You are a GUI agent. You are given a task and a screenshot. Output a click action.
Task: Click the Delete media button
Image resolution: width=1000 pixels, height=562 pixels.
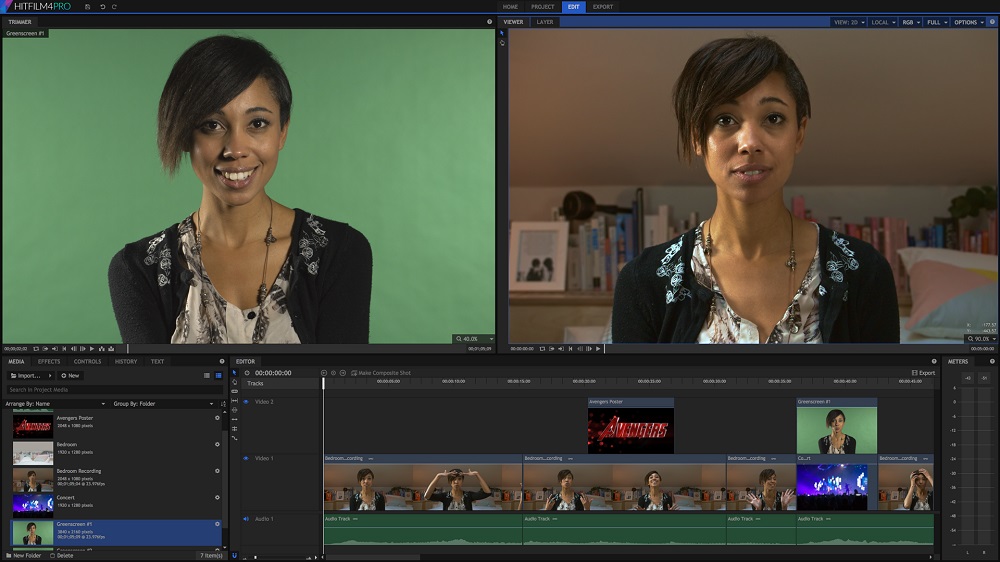coord(61,556)
